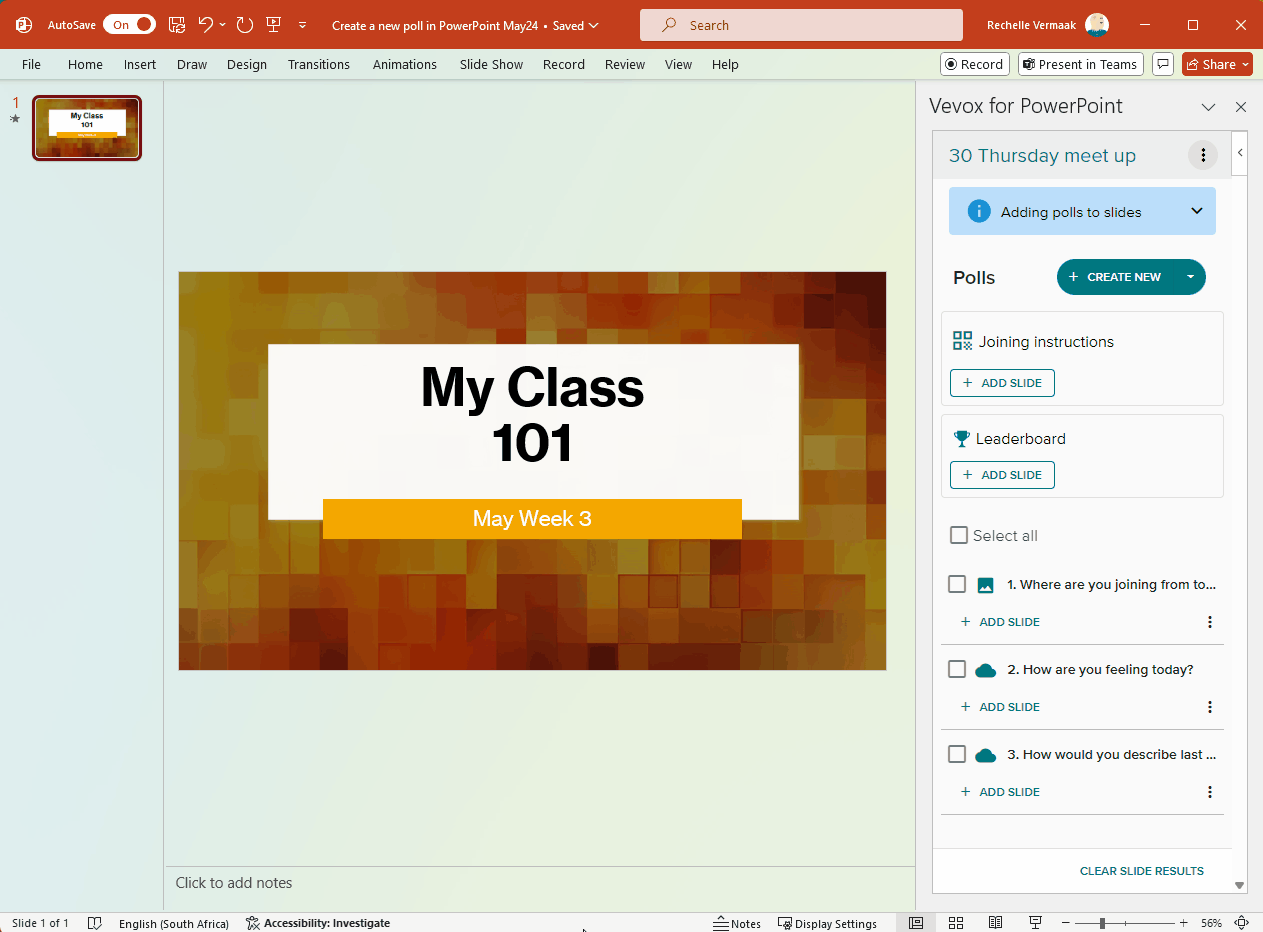Viewport: 1263px width, 932px height.
Task: Open Display Settings from the status bar
Action: point(828,922)
